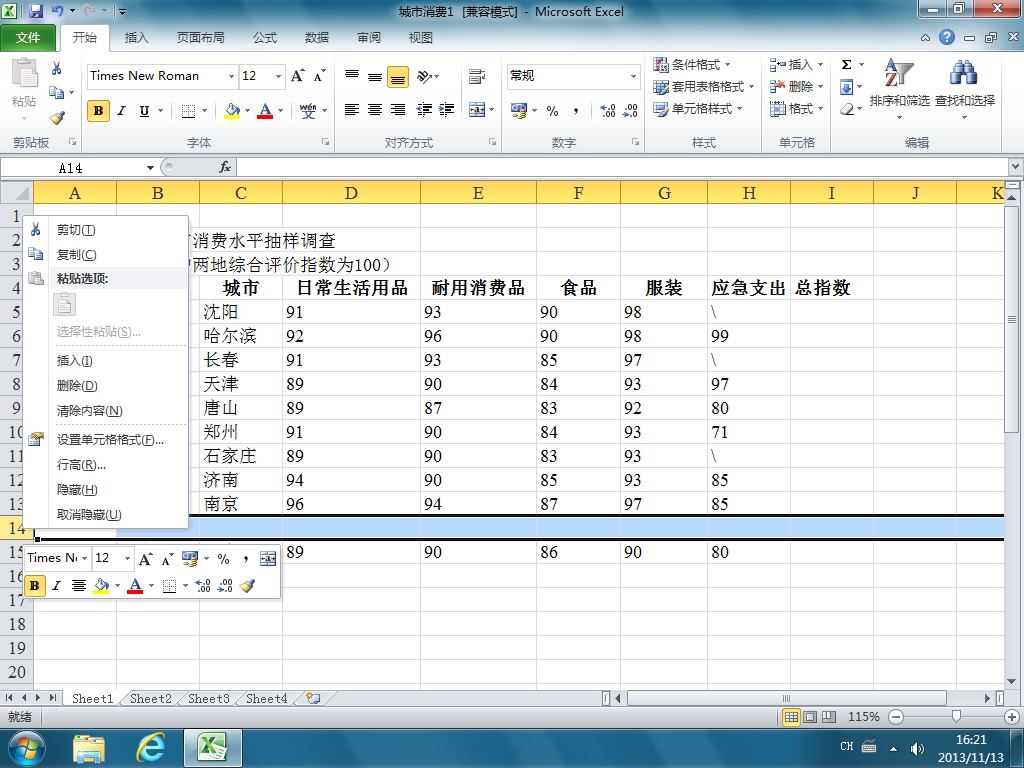Open Sheet2 worksheet
The image size is (1024, 768).
click(x=150, y=699)
